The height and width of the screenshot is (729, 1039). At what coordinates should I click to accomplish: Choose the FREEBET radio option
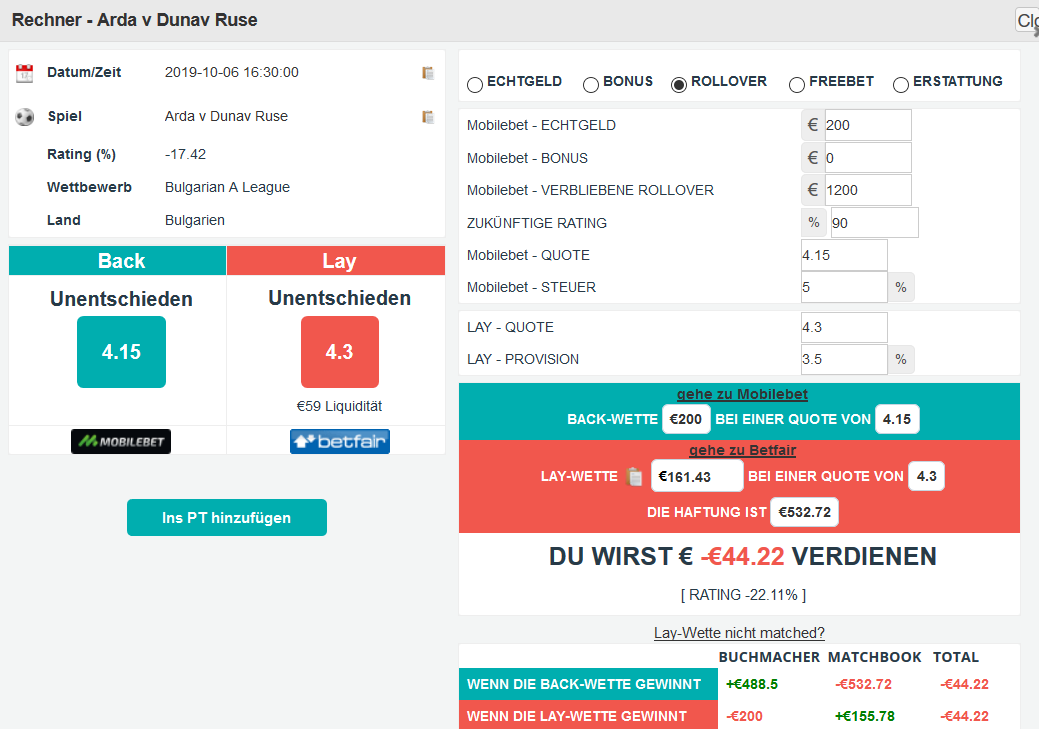click(x=797, y=85)
